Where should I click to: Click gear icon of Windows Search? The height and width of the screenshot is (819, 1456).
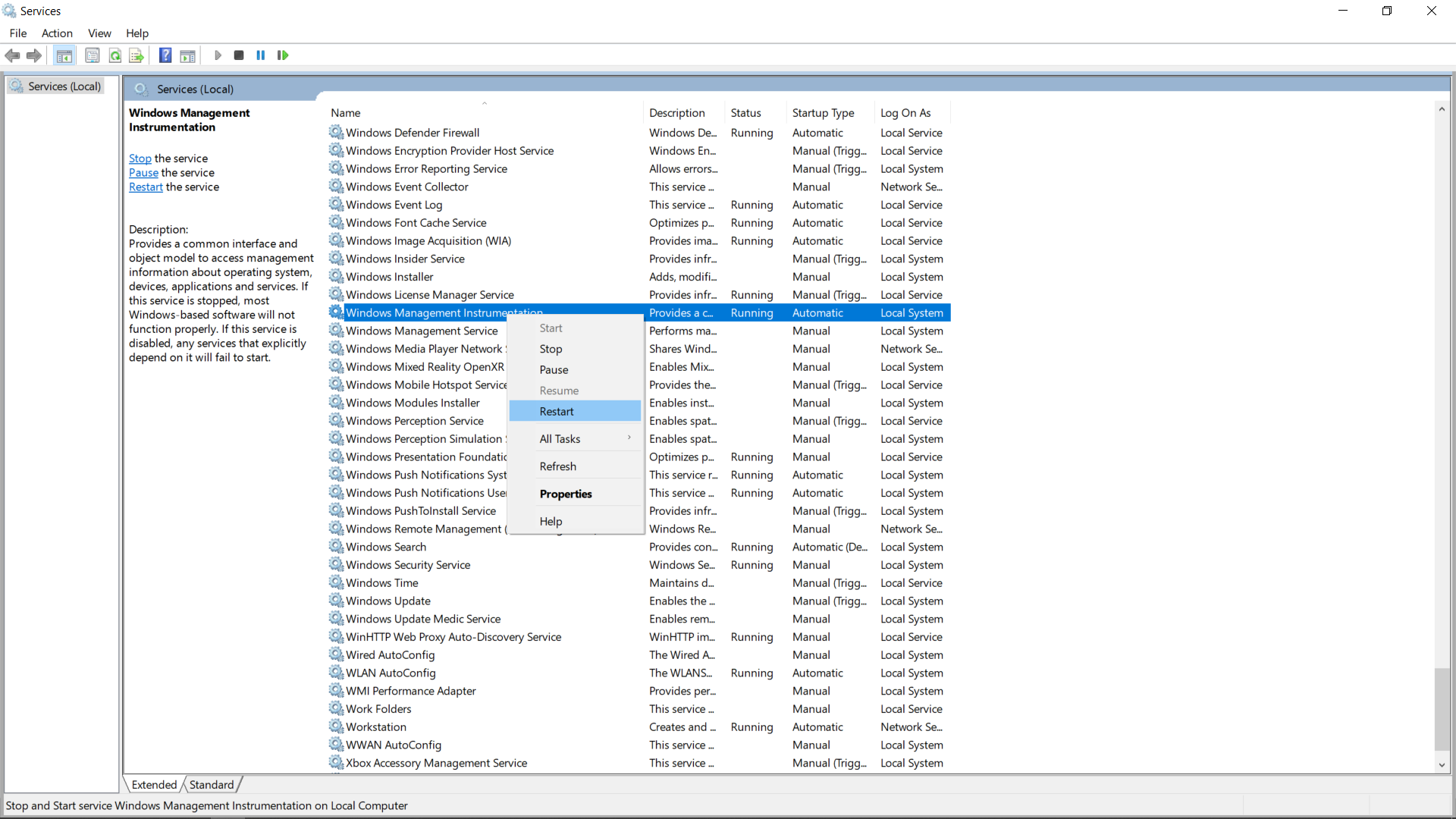click(x=336, y=546)
